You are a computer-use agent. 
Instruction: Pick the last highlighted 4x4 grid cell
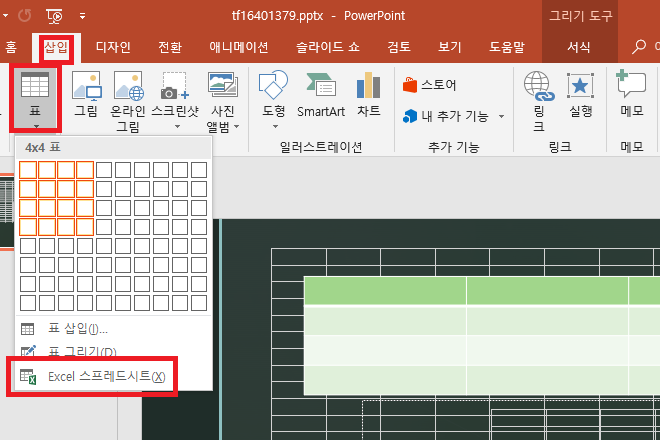click(x=85, y=227)
